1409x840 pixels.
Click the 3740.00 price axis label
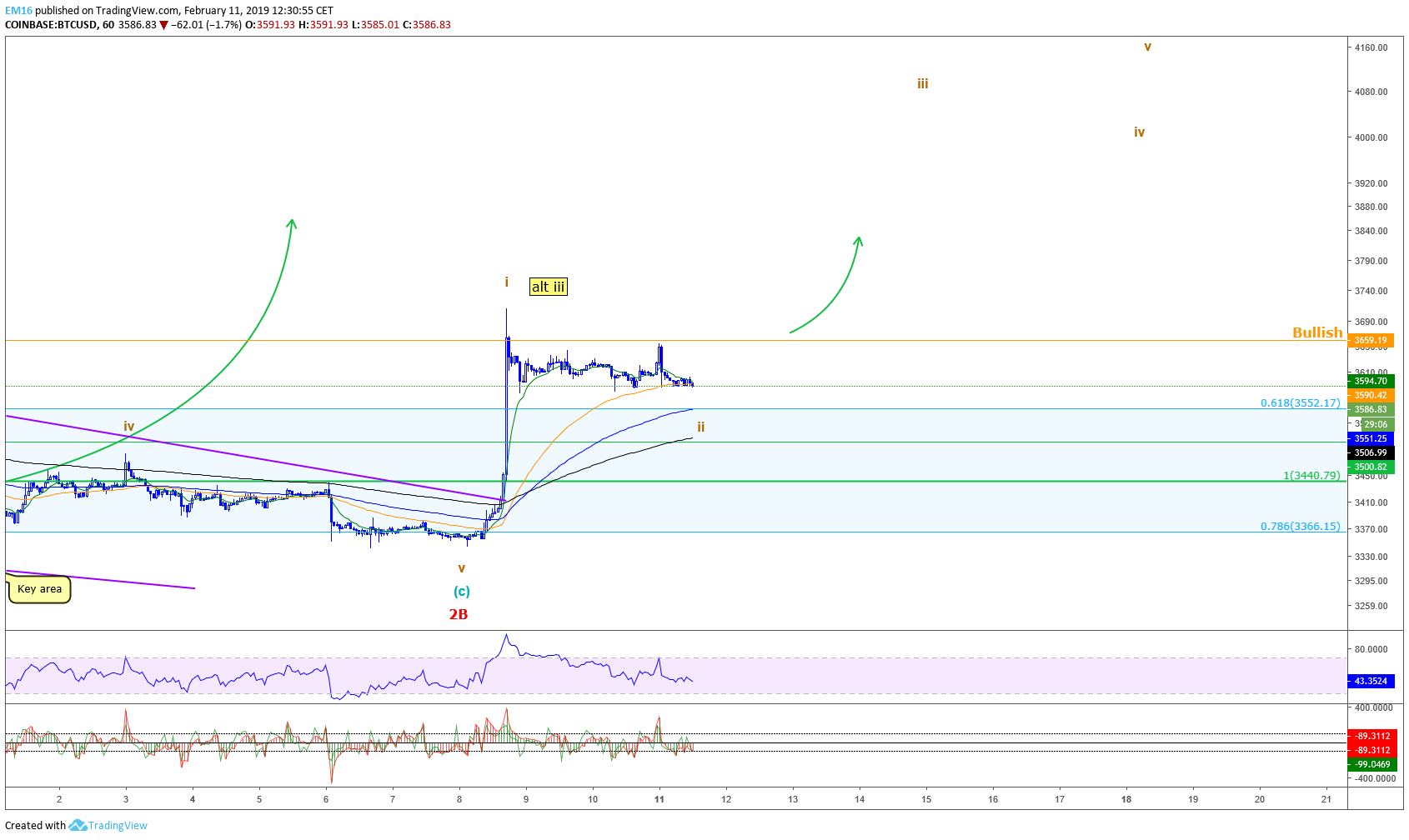tap(1371, 291)
